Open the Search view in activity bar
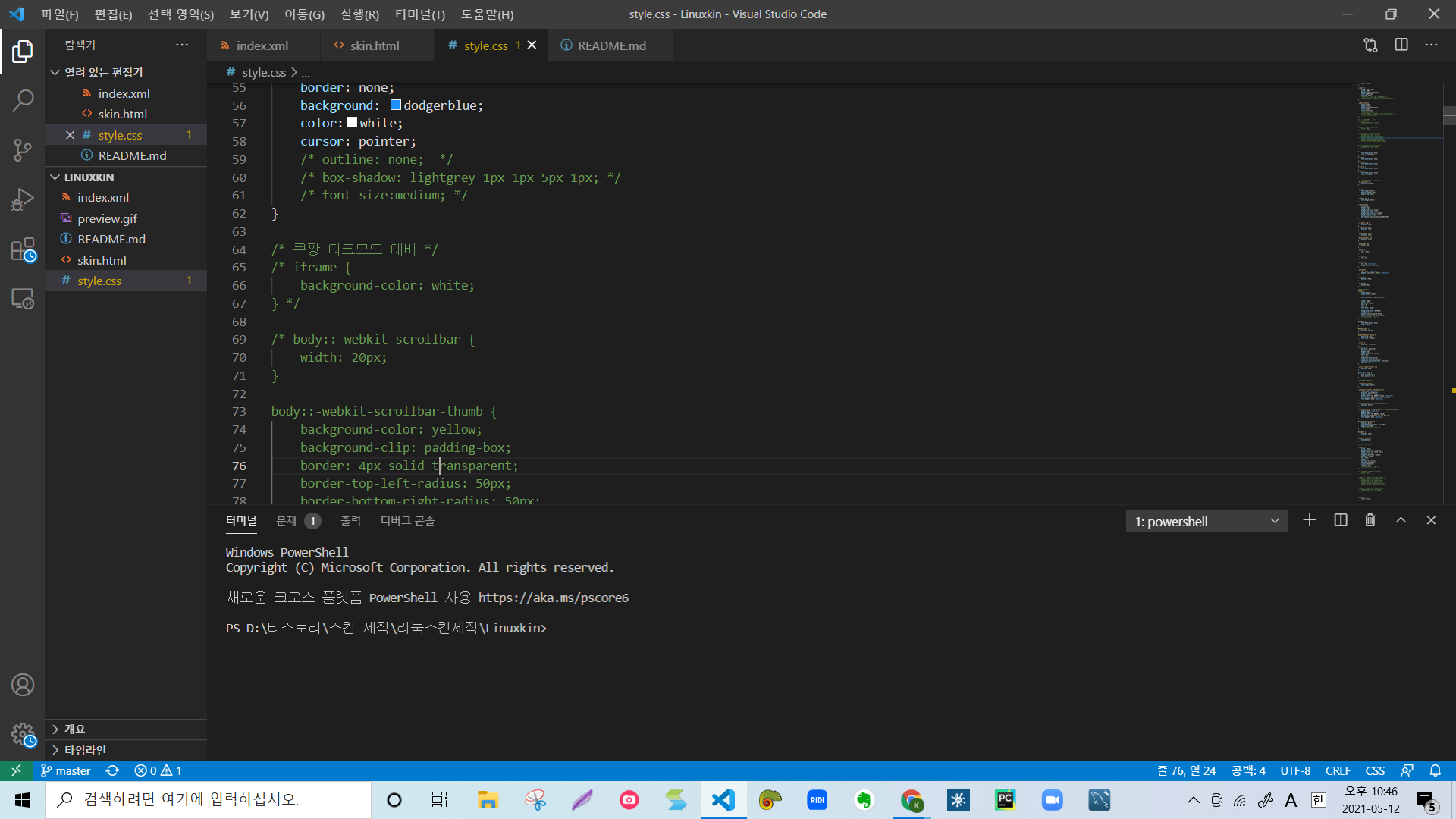The height and width of the screenshot is (819, 1456). pos(23,100)
